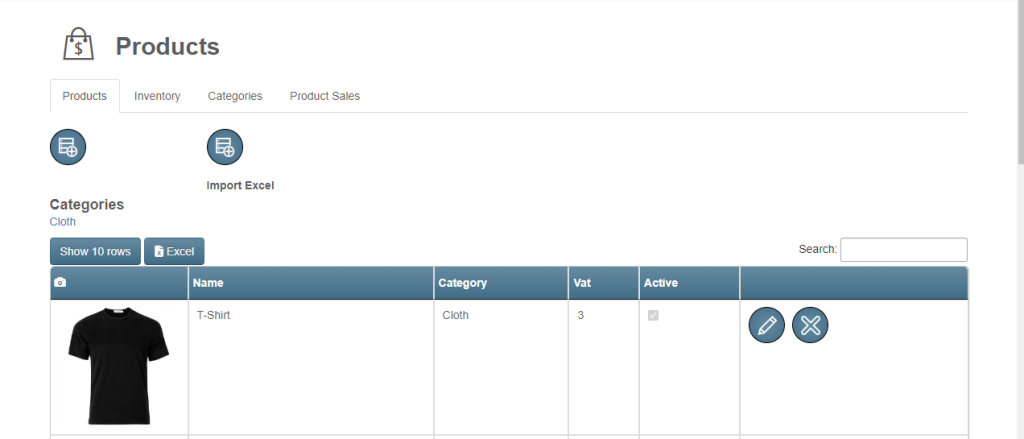Image resolution: width=1024 pixels, height=439 pixels.
Task: Toggle the Active checkbox for T-Shirt
Action: point(654,315)
